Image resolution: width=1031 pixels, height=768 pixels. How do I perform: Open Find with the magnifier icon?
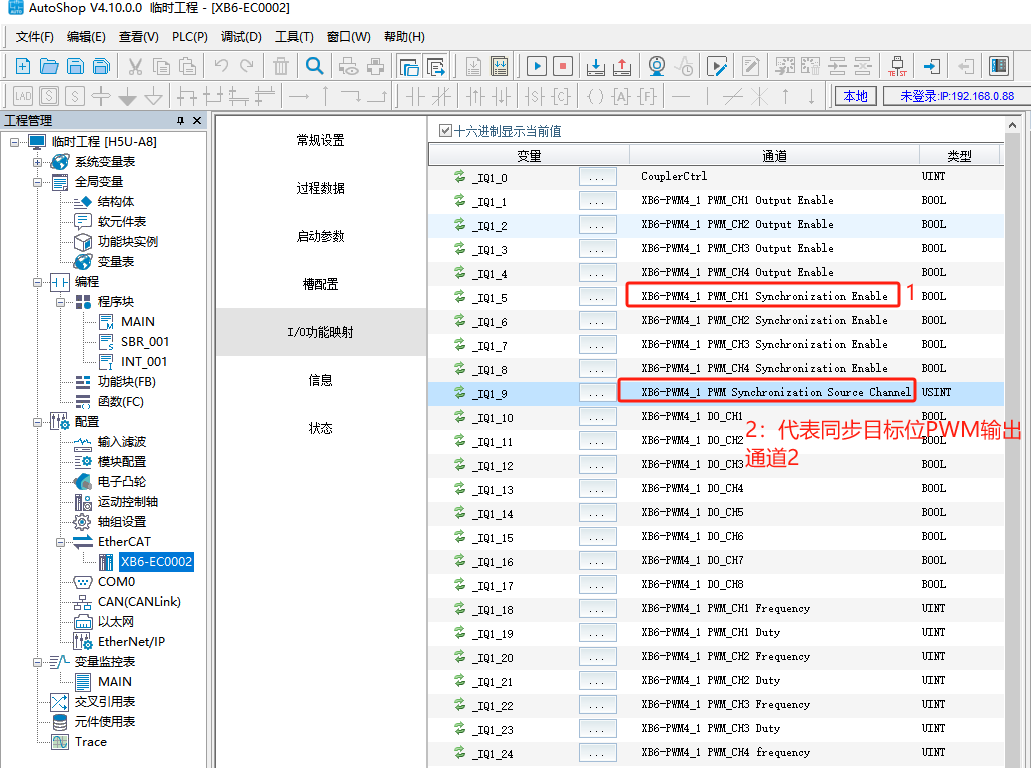(x=314, y=66)
